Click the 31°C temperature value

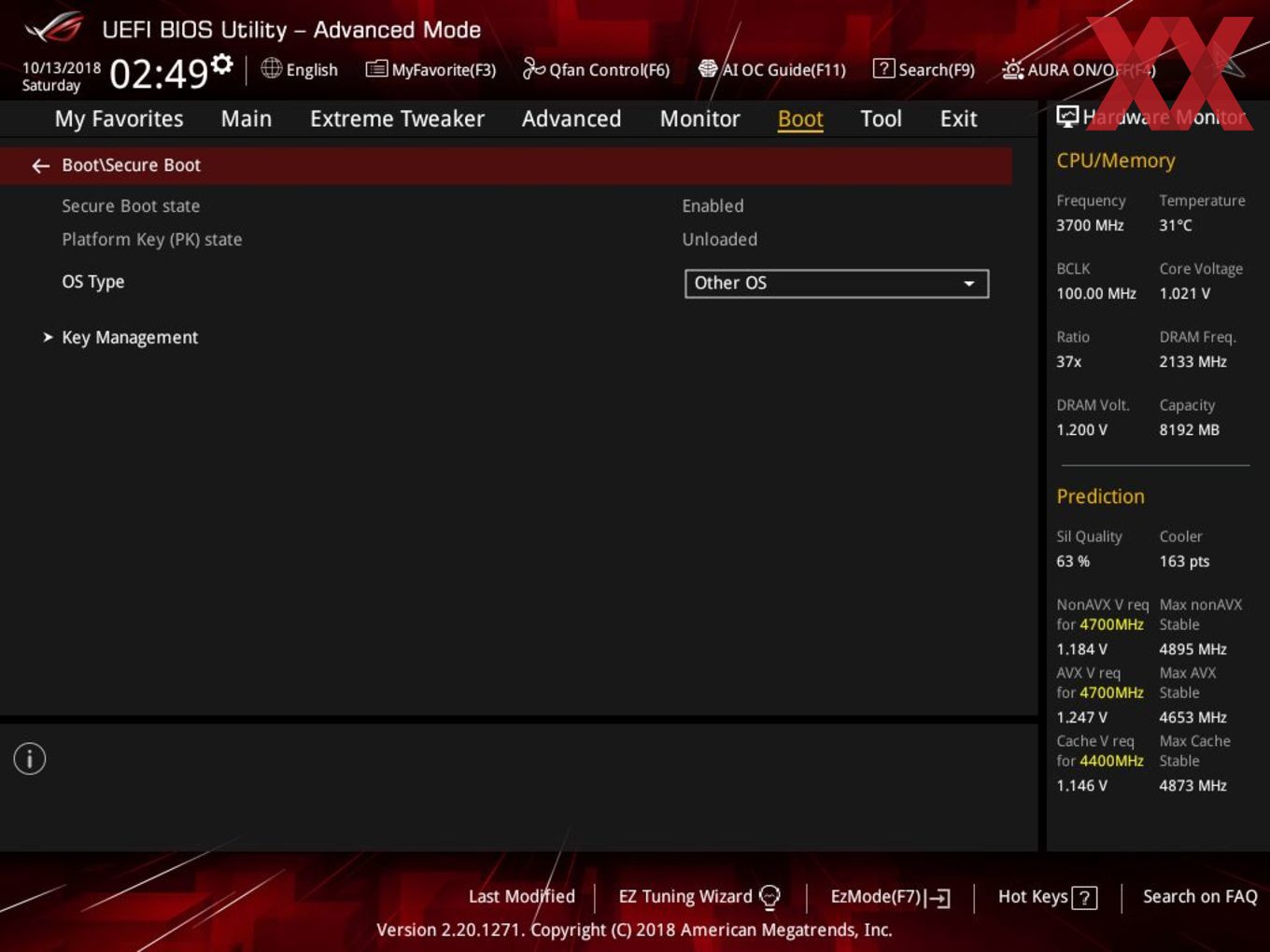tap(1176, 226)
